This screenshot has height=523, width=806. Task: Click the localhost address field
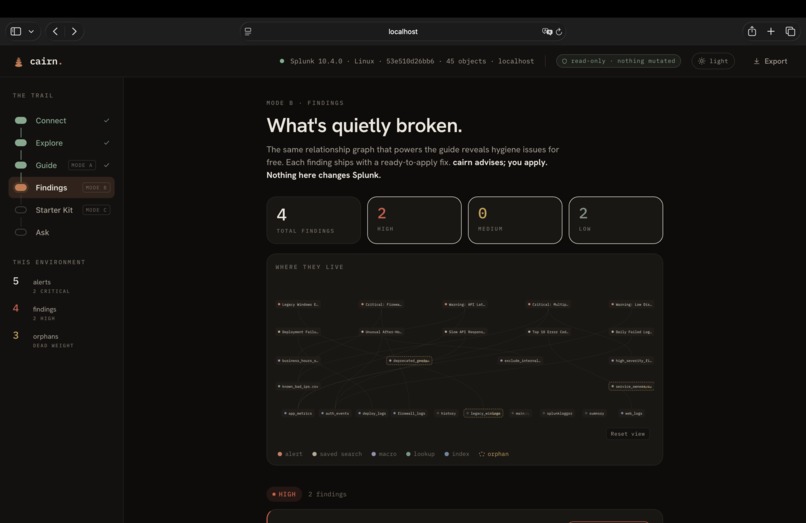coord(403,31)
